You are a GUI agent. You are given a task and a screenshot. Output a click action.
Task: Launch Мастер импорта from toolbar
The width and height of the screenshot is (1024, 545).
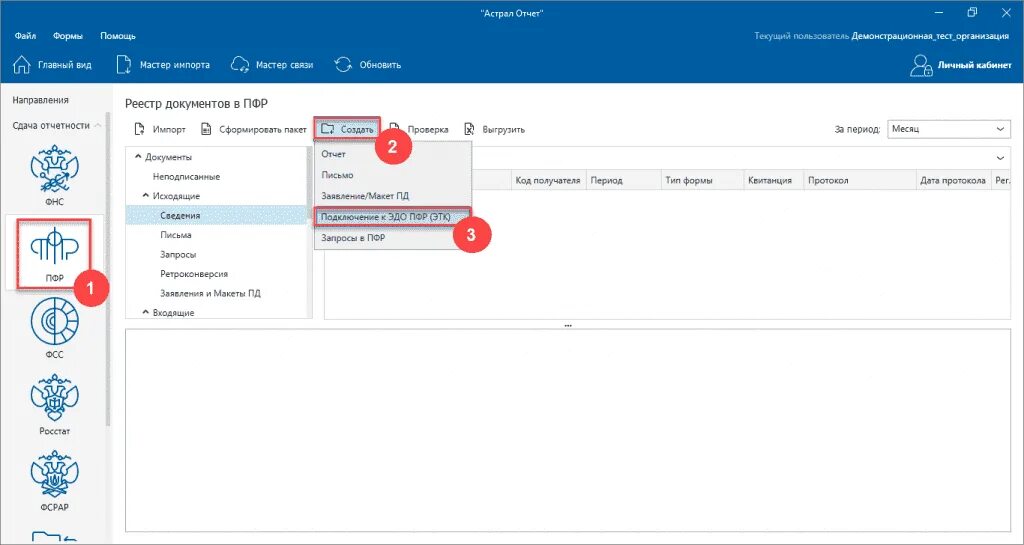(163, 65)
